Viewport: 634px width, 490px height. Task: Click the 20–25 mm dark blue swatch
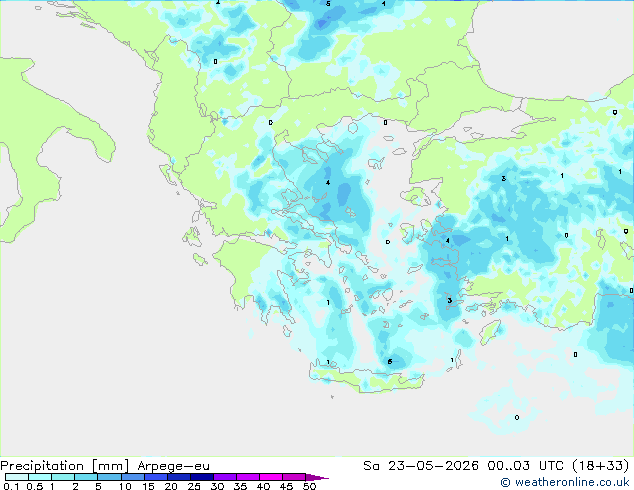click(178, 477)
